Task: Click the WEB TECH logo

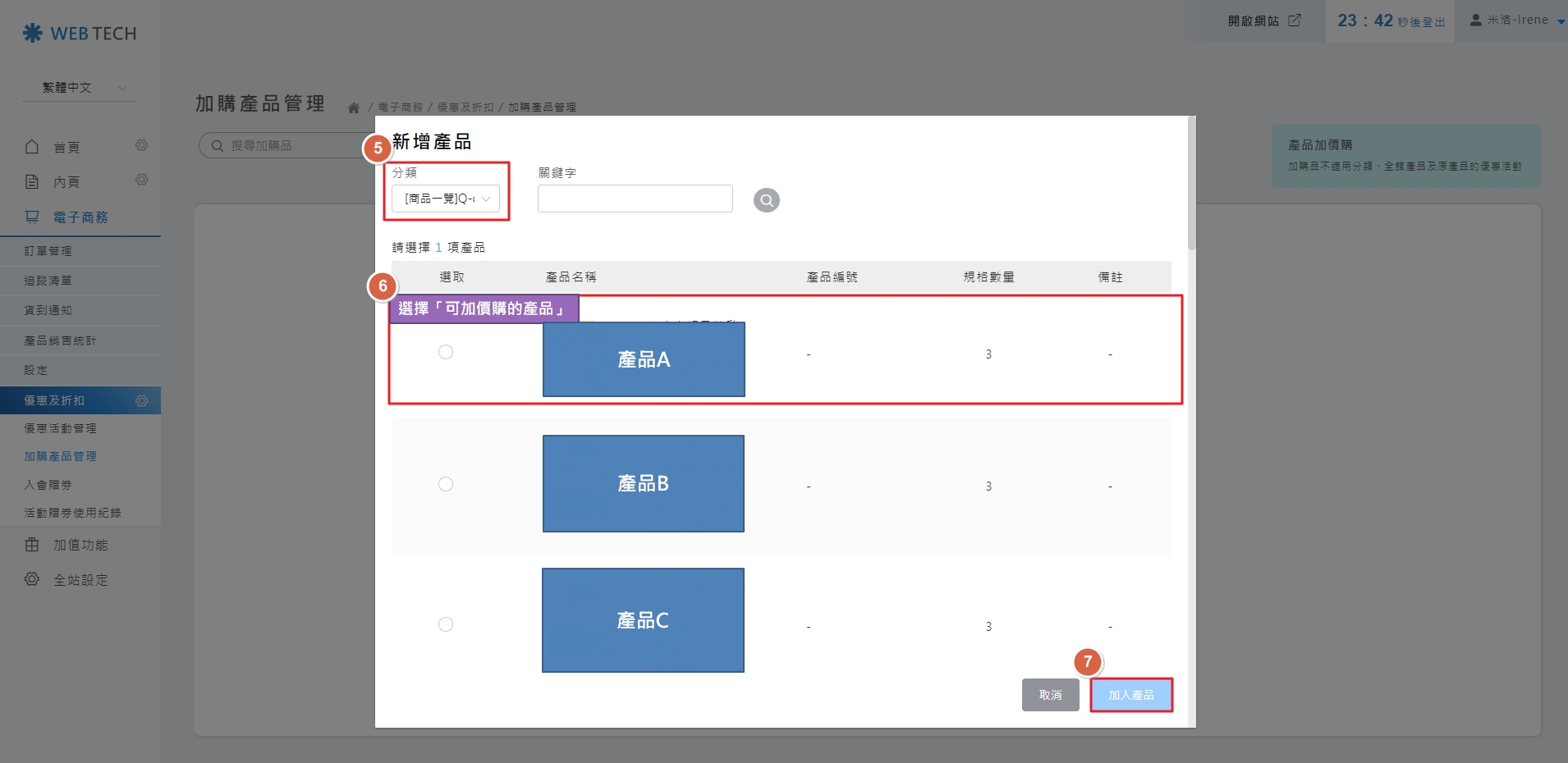Action: click(x=80, y=34)
